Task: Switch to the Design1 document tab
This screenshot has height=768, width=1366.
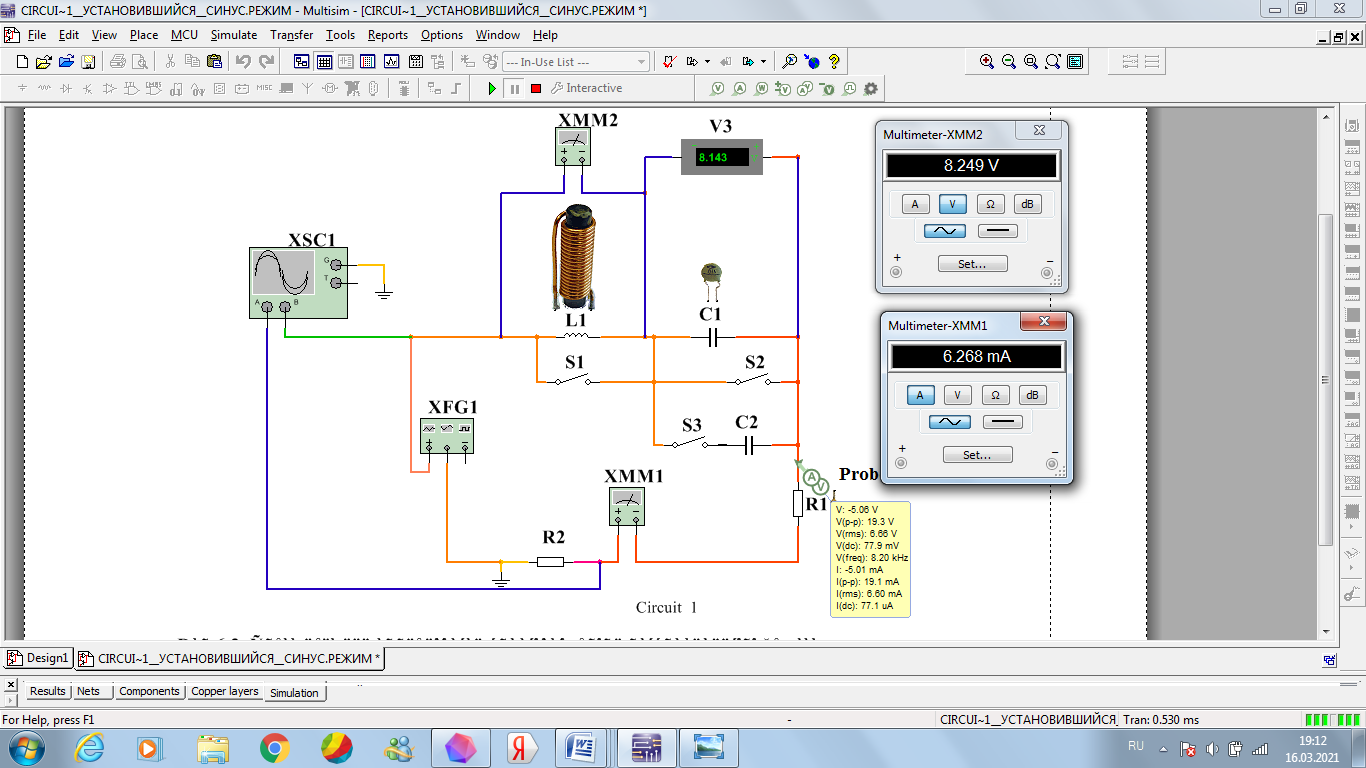Action: point(38,658)
